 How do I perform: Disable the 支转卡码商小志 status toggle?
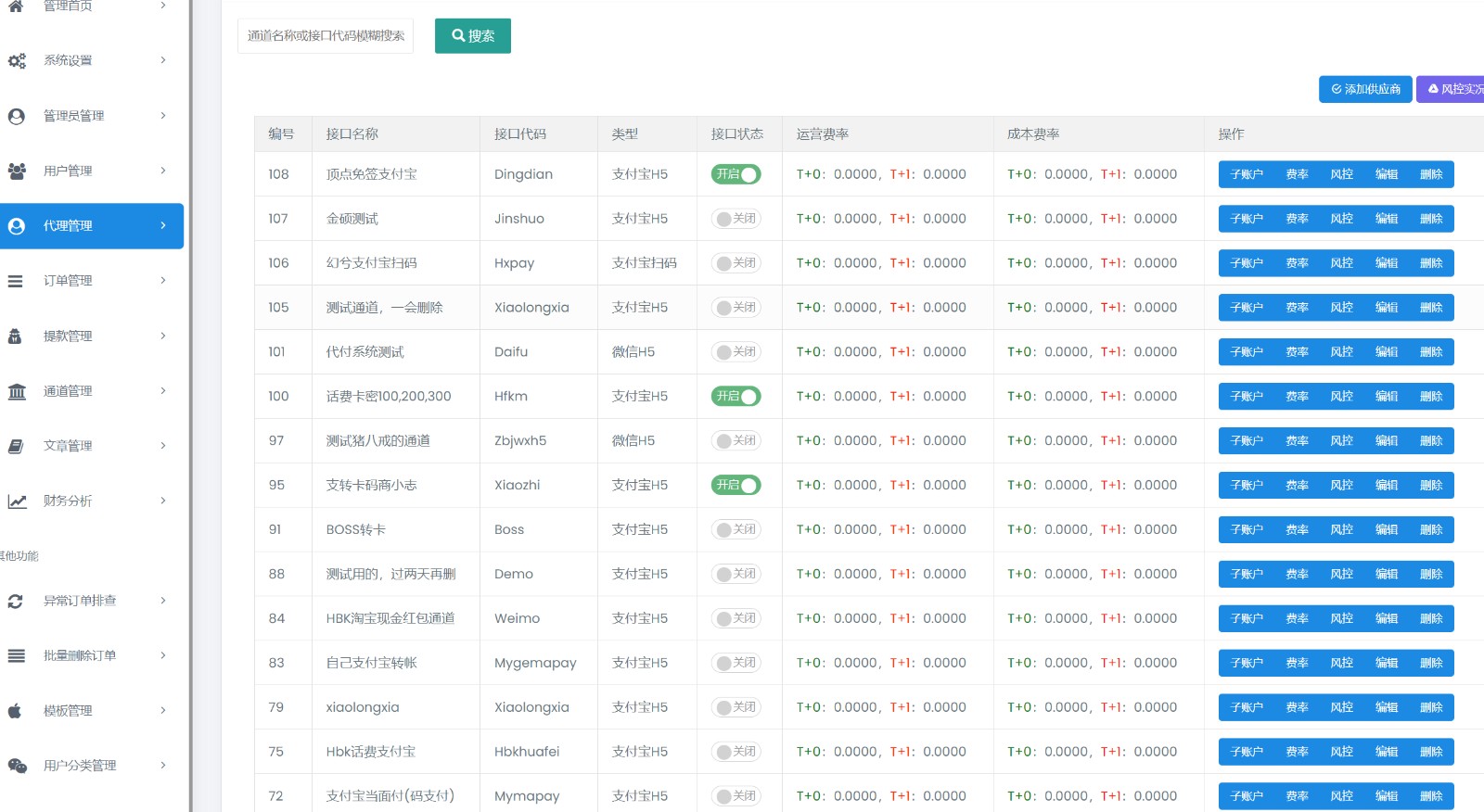(x=736, y=485)
